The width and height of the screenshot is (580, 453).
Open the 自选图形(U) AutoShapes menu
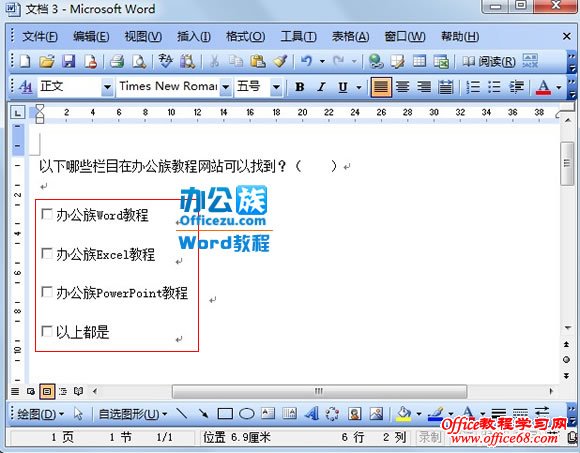[x=133, y=413]
